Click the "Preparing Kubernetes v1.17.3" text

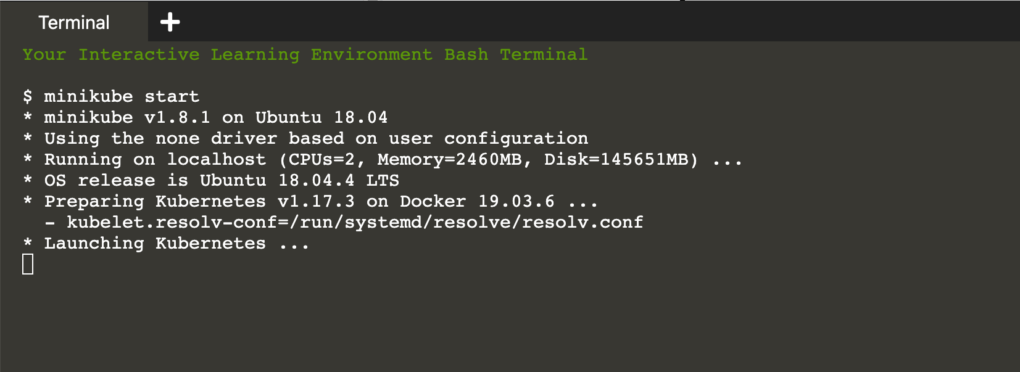[216, 202]
